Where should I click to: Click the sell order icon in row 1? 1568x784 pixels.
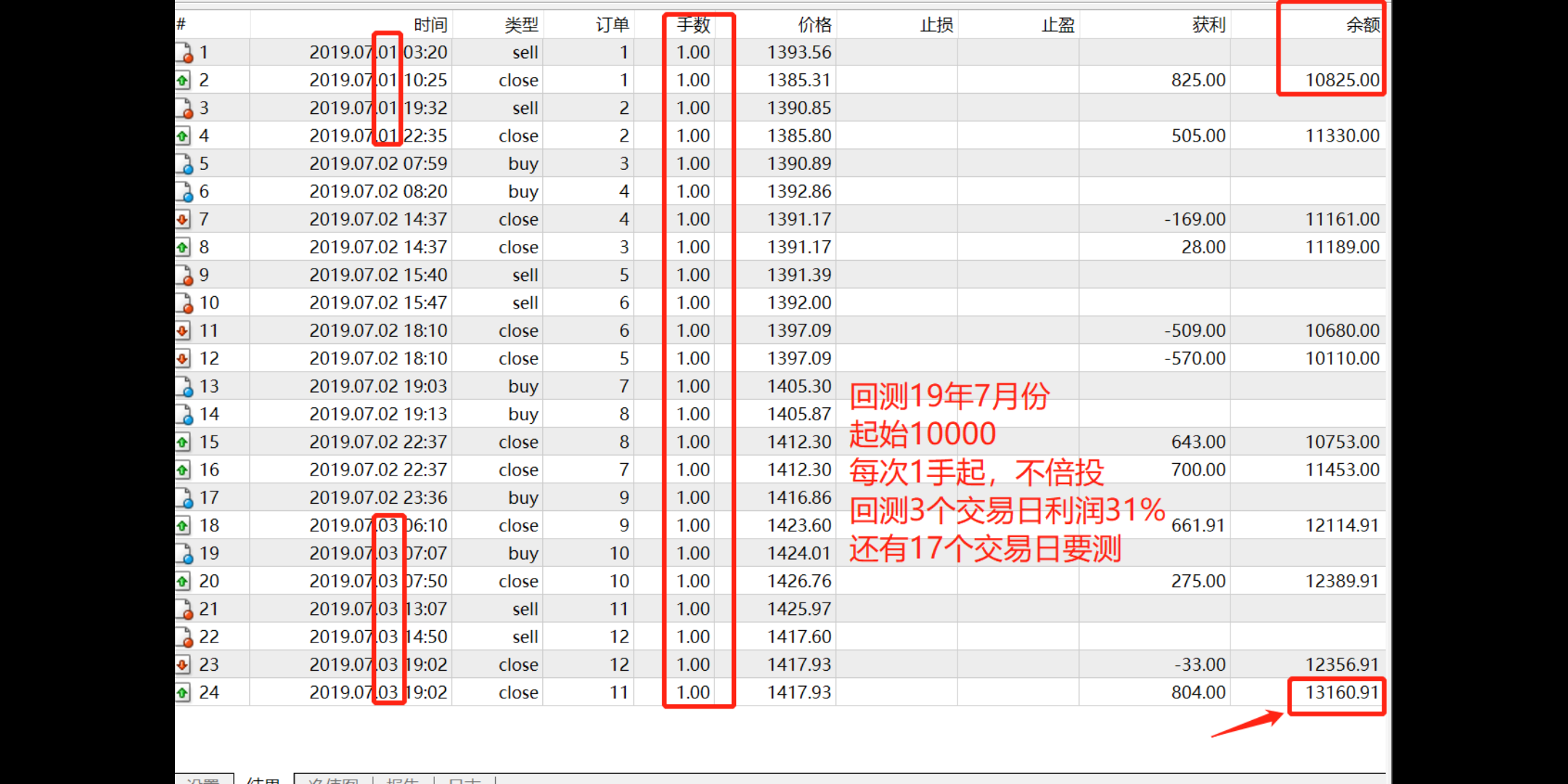point(184,52)
